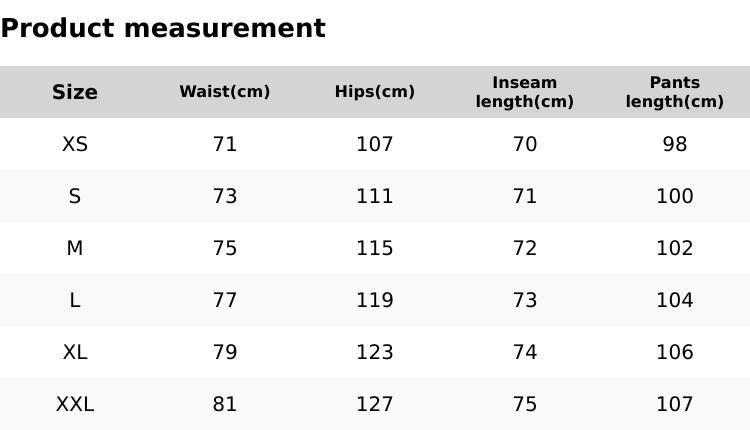Image resolution: width=750 pixels, height=430 pixels.
Task: Select the M size row label
Action: 75,248
